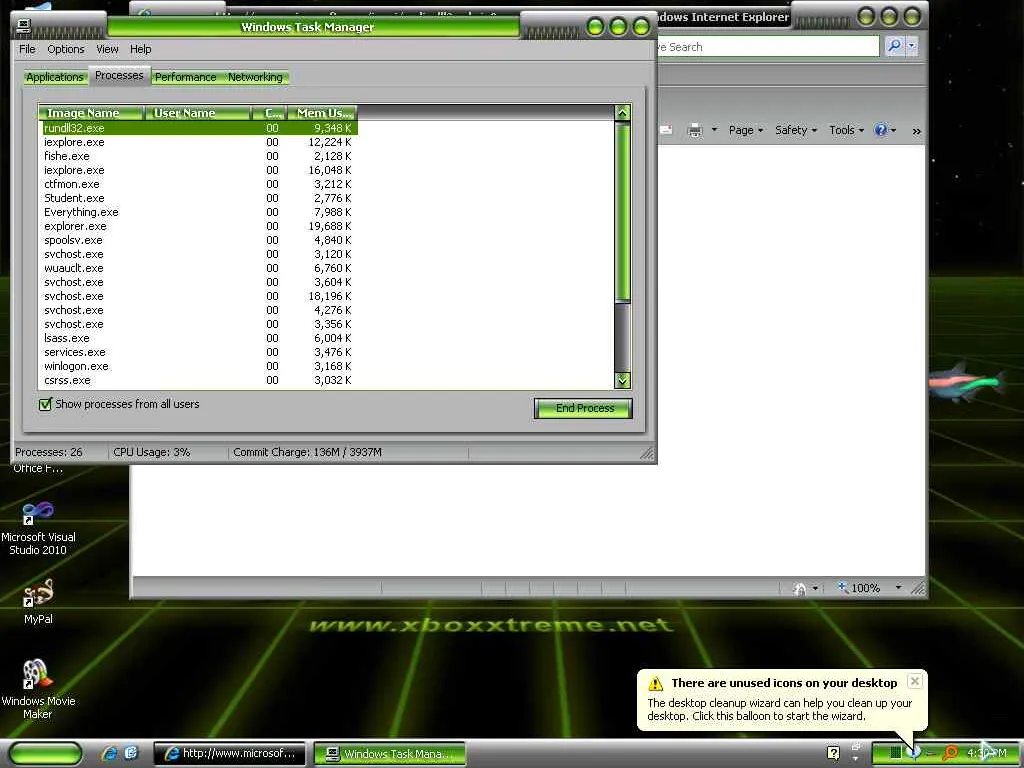This screenshot has height=768, width=1024.
Task: Open the search provider dropdown arrow in IE
Action: (912, 46)
